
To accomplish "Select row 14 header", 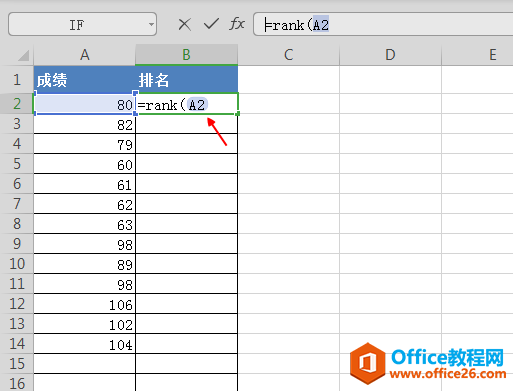I will pyautogui.click(x=17, y=344).
